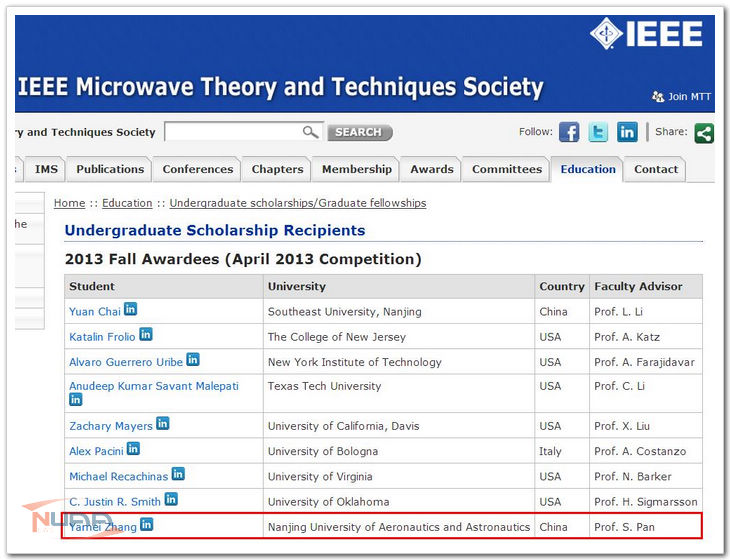Select the Awards tab

(432, 170)
